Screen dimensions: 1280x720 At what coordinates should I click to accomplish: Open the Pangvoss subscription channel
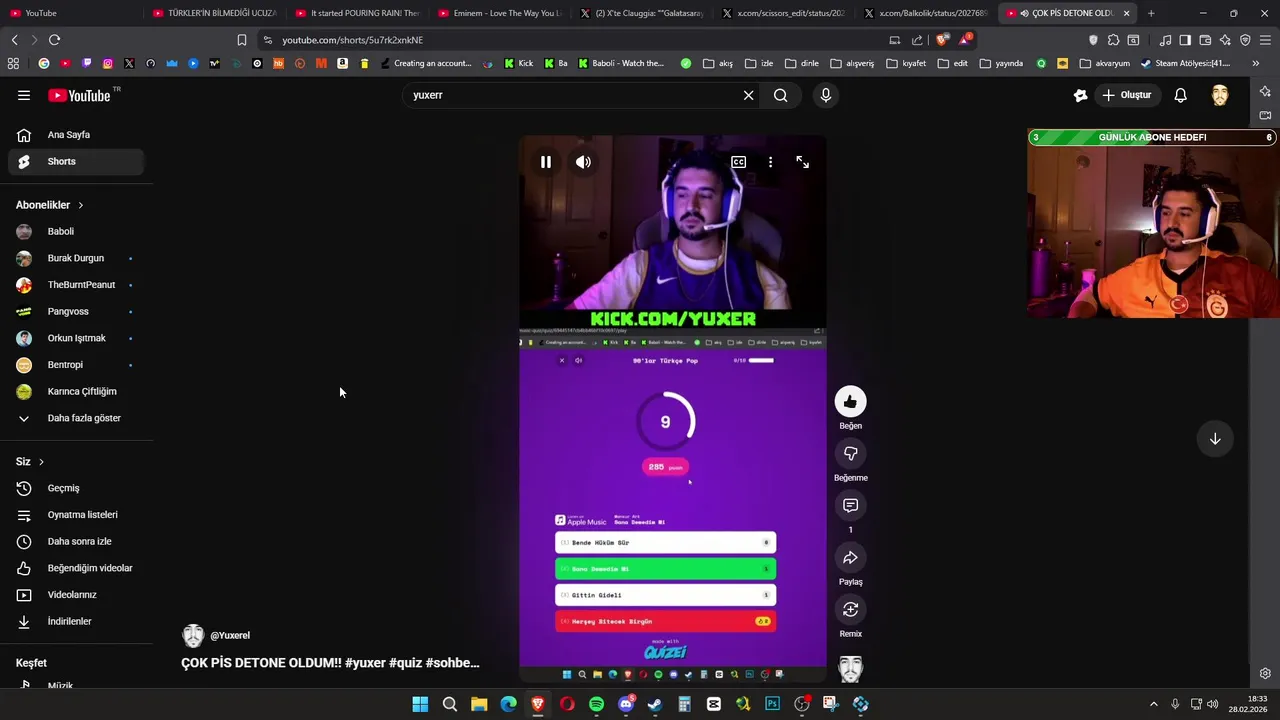(77, 312)
